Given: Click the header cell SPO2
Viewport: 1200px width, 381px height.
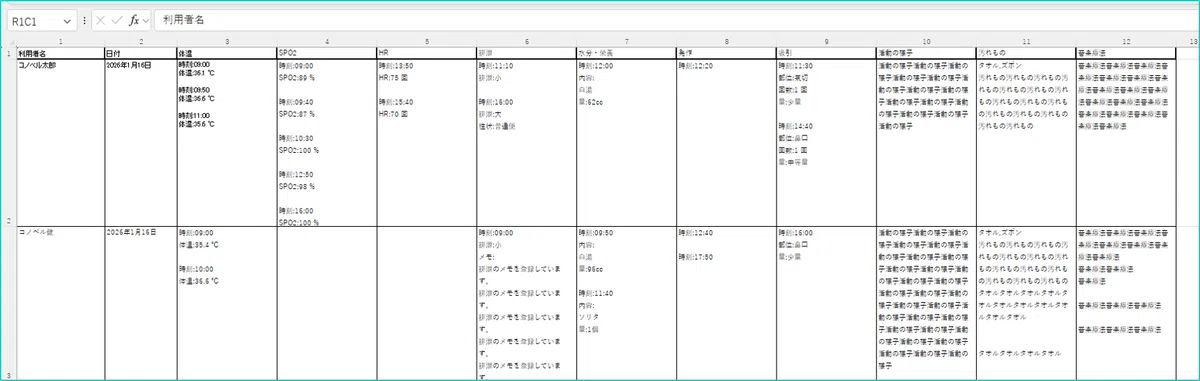Looking at the screenshot, I should pyautogui.click(x=327, y=53).
